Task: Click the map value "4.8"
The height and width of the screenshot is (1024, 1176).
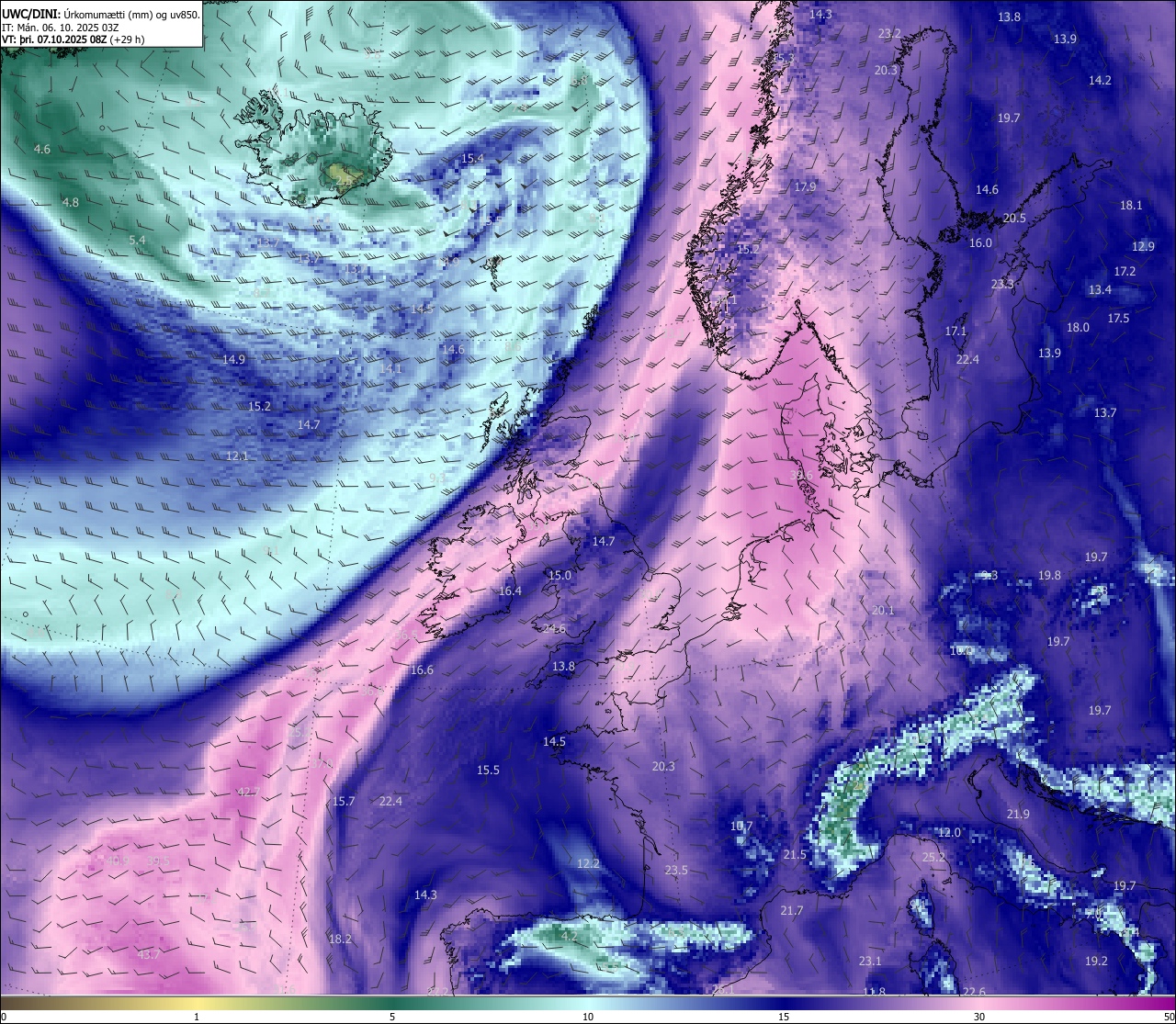Action: pyautogui.click(x=70, y=202)
